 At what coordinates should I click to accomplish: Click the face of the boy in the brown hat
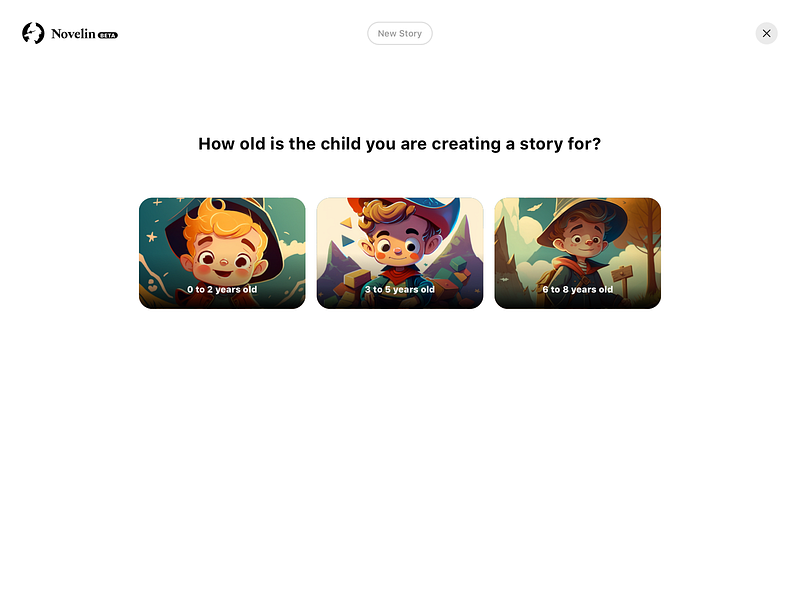click(585, 240)
